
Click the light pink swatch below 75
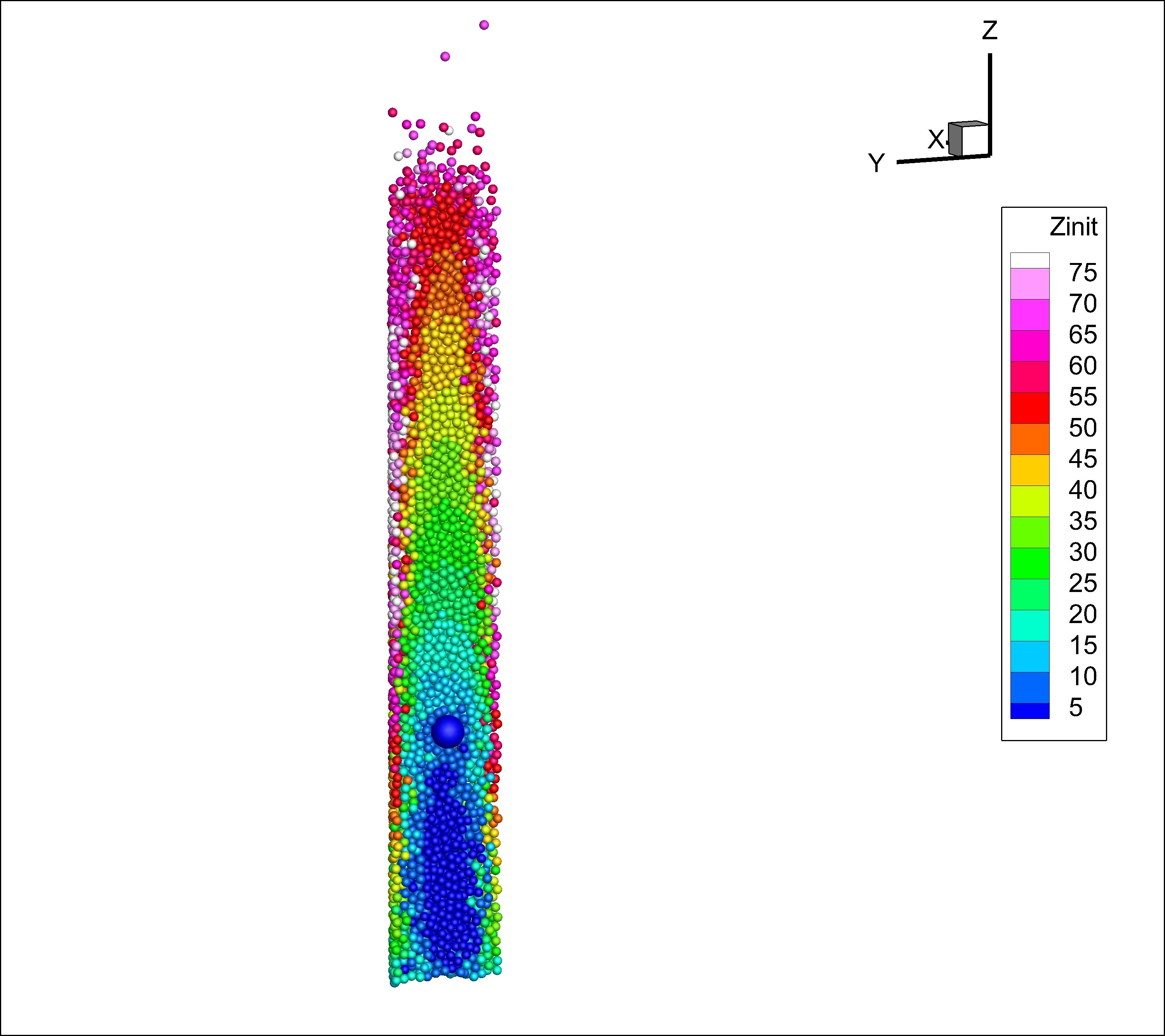(1030, 284)
